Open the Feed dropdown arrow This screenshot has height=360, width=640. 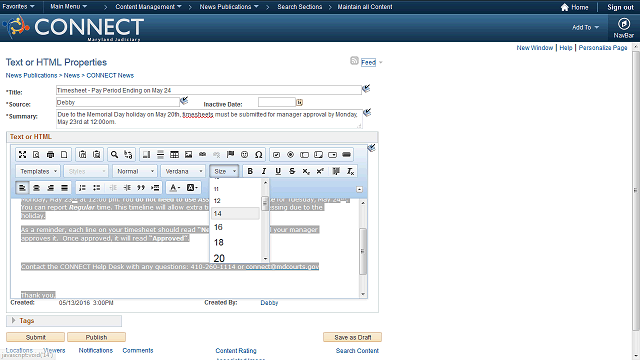coord(381,62)
